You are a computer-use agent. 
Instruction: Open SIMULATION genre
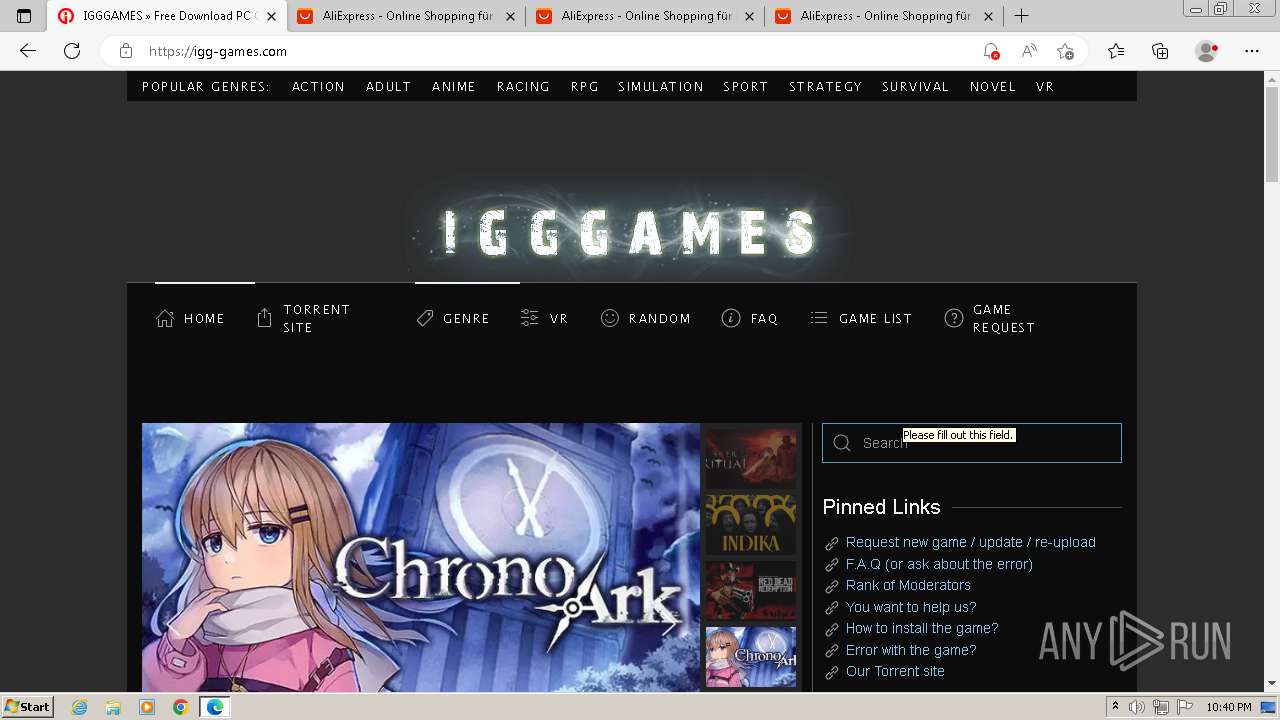tap(661, 87)
